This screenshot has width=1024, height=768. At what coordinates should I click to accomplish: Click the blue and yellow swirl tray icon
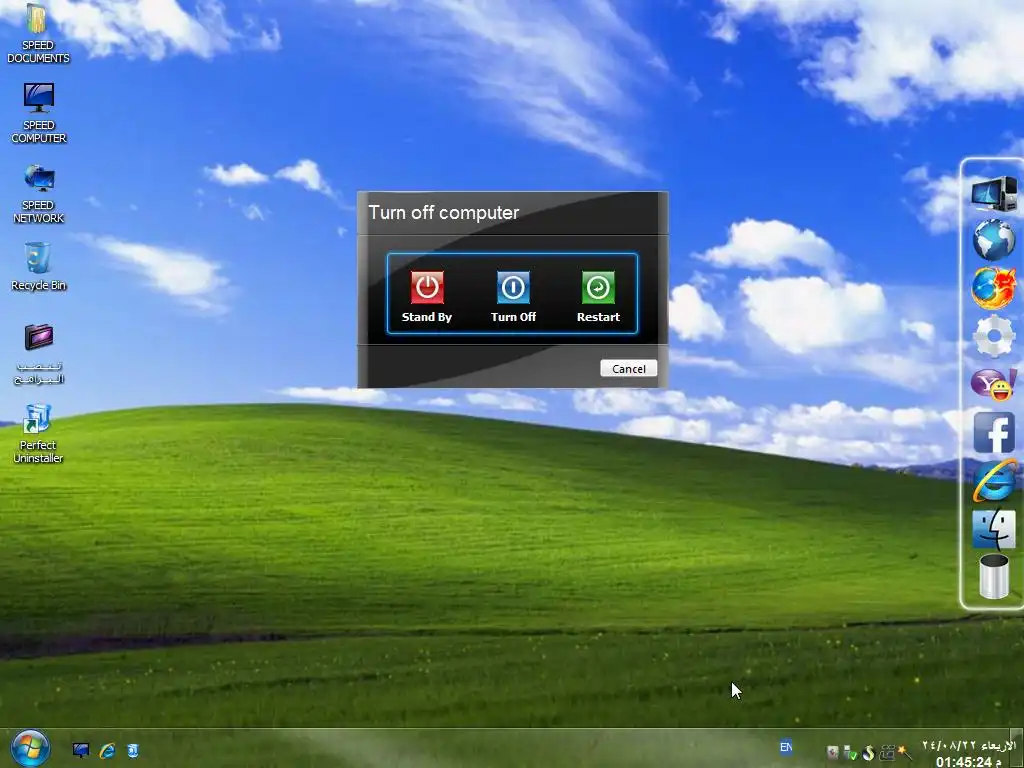(x=869, y=752)
